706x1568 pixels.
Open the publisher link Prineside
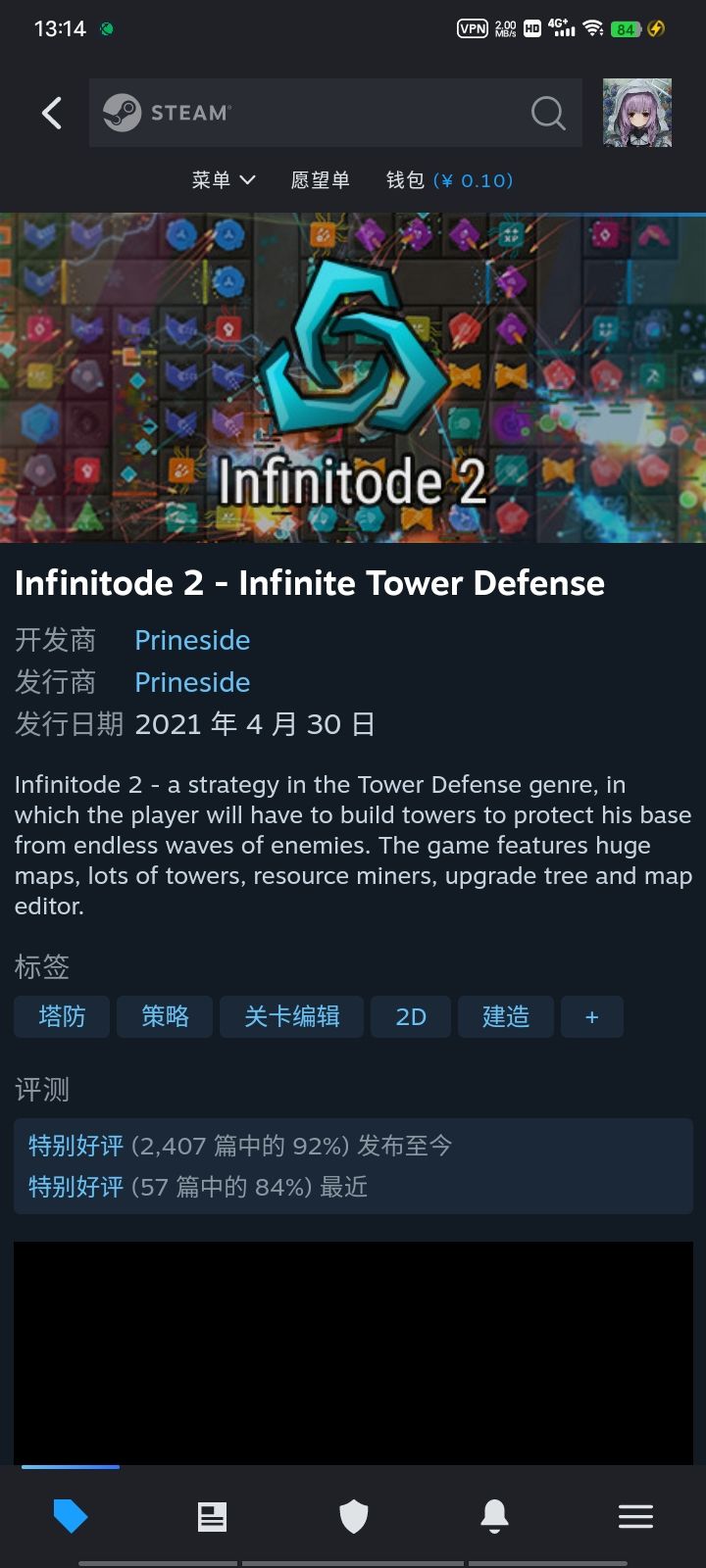[x=192, y=682]
